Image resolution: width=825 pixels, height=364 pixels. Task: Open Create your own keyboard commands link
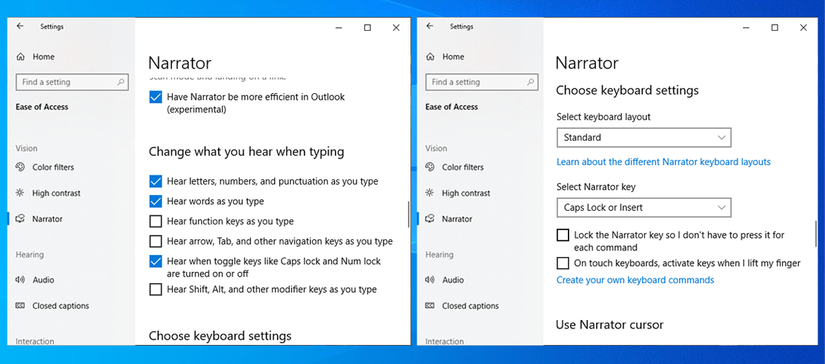[x=635, y=280]
